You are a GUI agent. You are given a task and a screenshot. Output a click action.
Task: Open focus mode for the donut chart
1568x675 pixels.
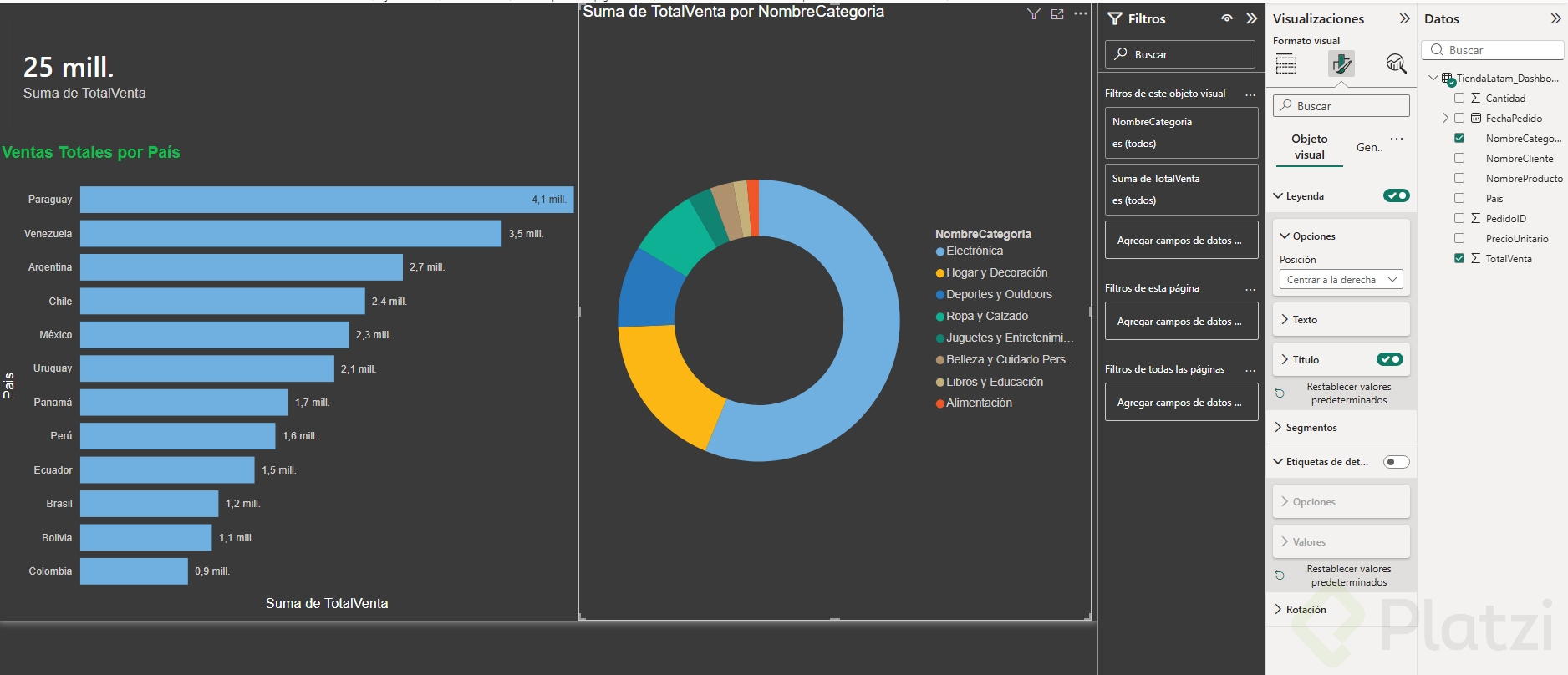tap(1057, 13)
